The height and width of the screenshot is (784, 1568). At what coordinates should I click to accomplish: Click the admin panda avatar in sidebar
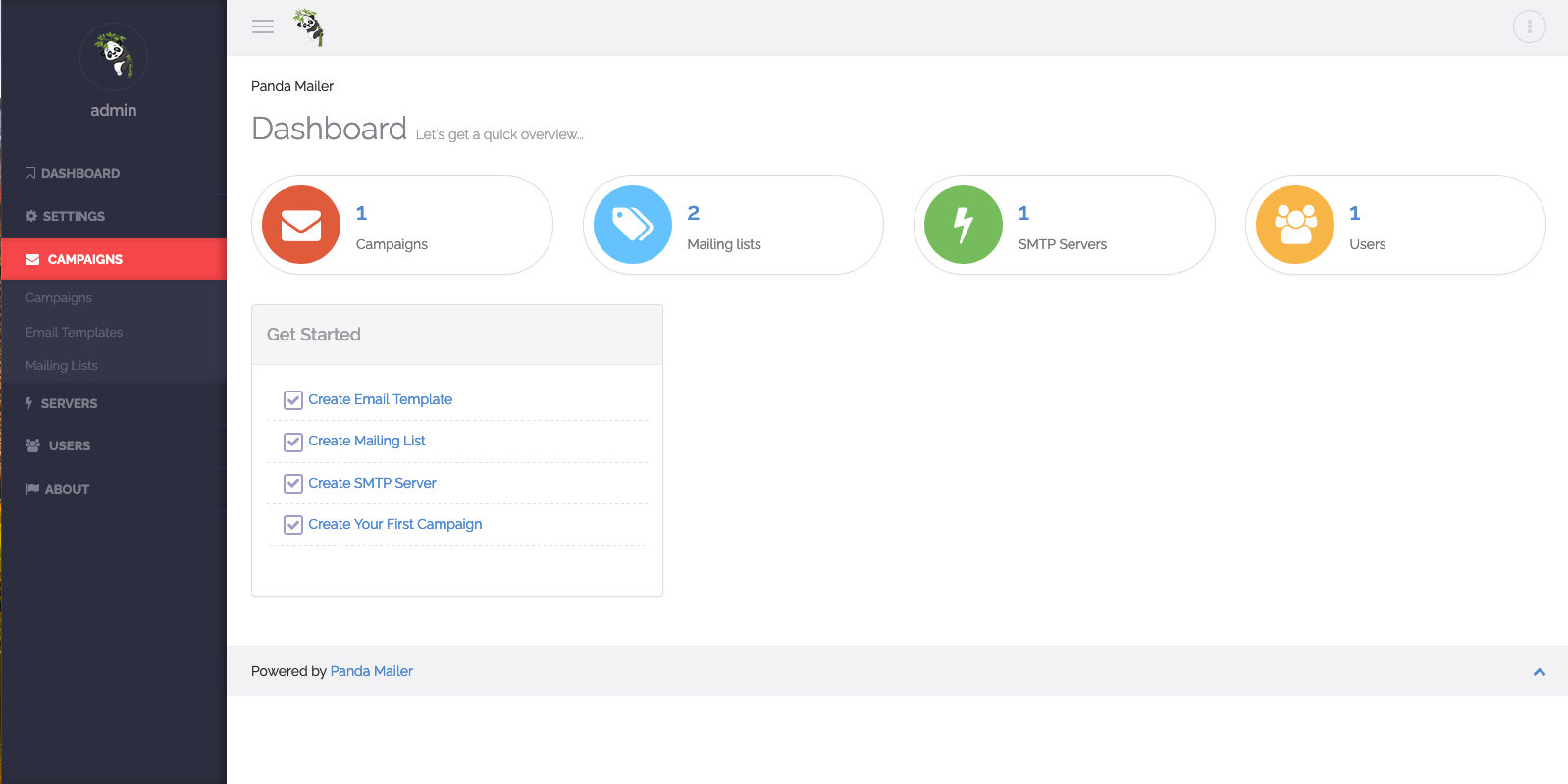pos(114,57)
